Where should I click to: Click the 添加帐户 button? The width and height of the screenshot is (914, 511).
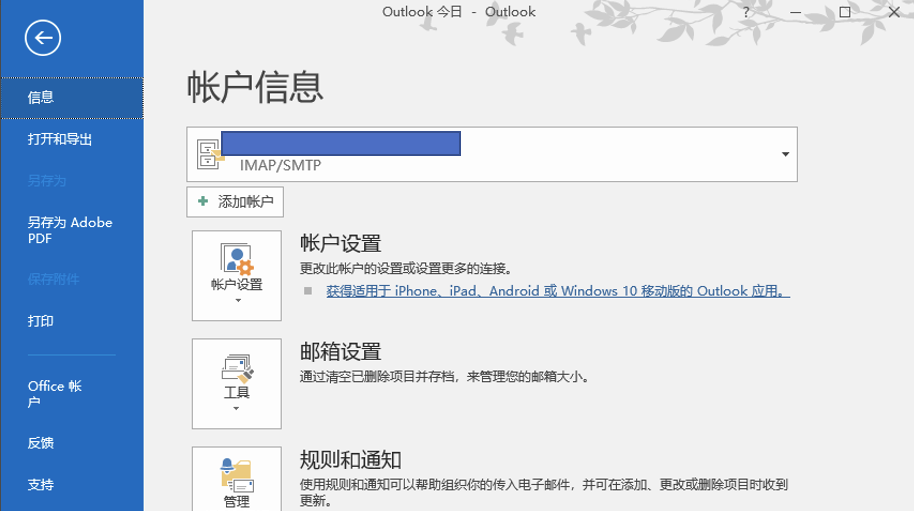(235, 202)
